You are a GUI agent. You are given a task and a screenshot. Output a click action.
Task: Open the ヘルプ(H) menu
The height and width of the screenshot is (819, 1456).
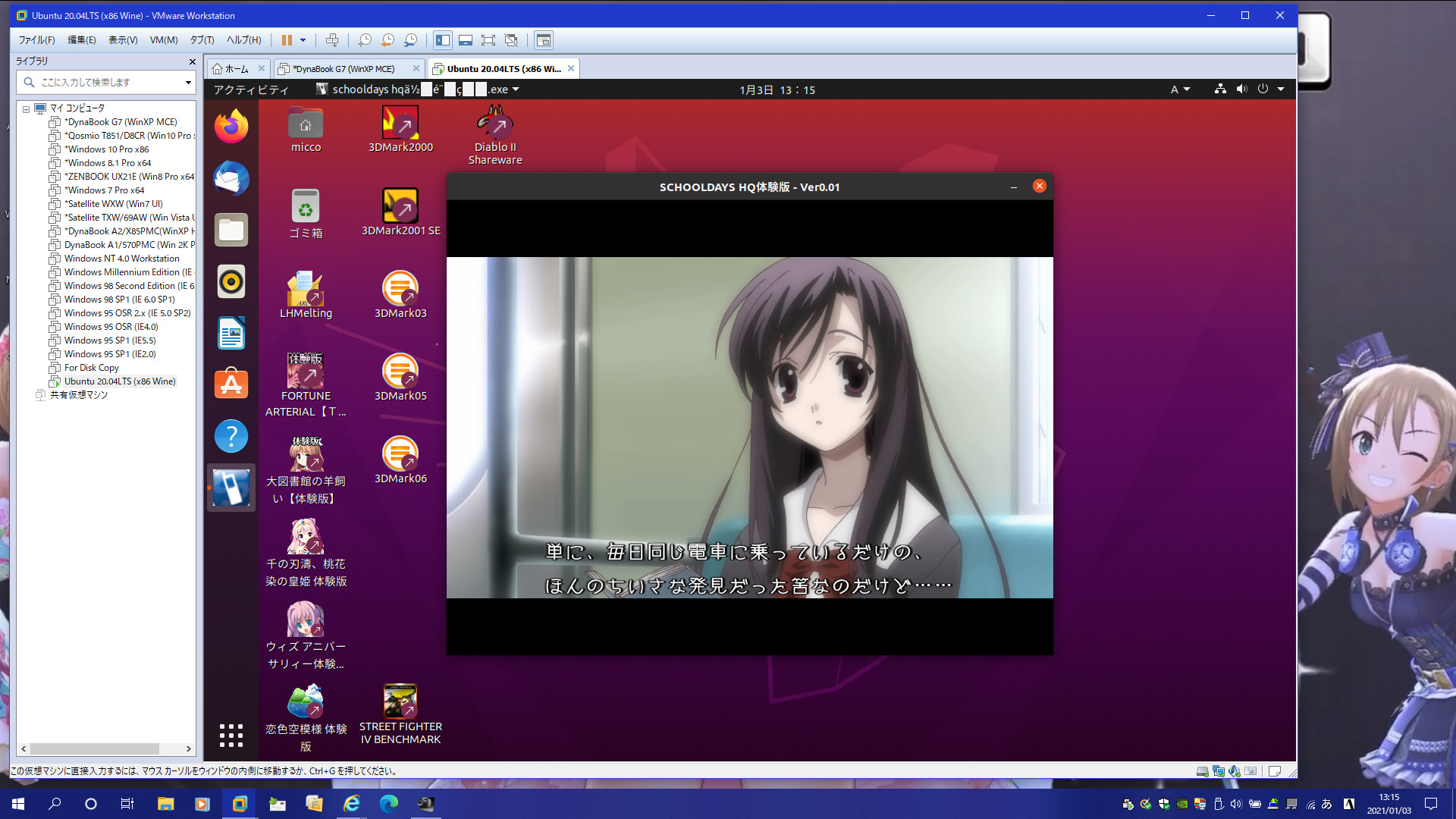243,40
